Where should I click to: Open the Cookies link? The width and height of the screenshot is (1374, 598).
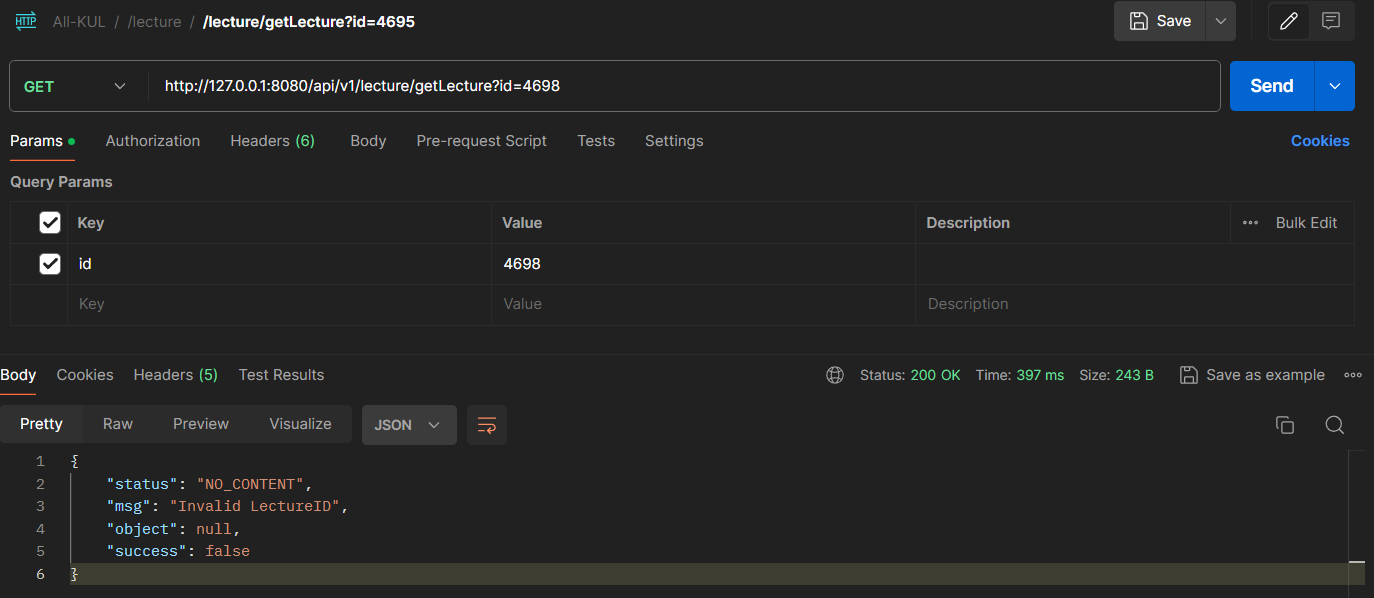[1320, 141]
